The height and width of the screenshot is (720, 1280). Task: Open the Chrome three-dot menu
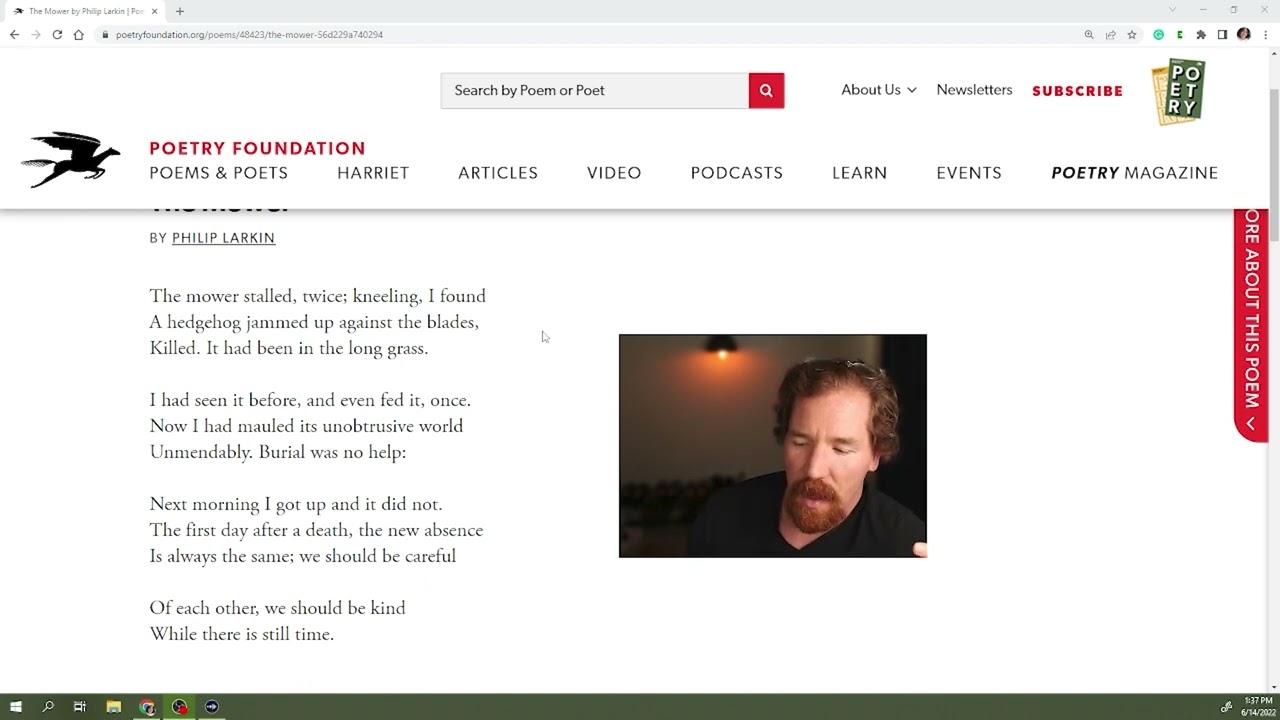tap(1265, 34)
